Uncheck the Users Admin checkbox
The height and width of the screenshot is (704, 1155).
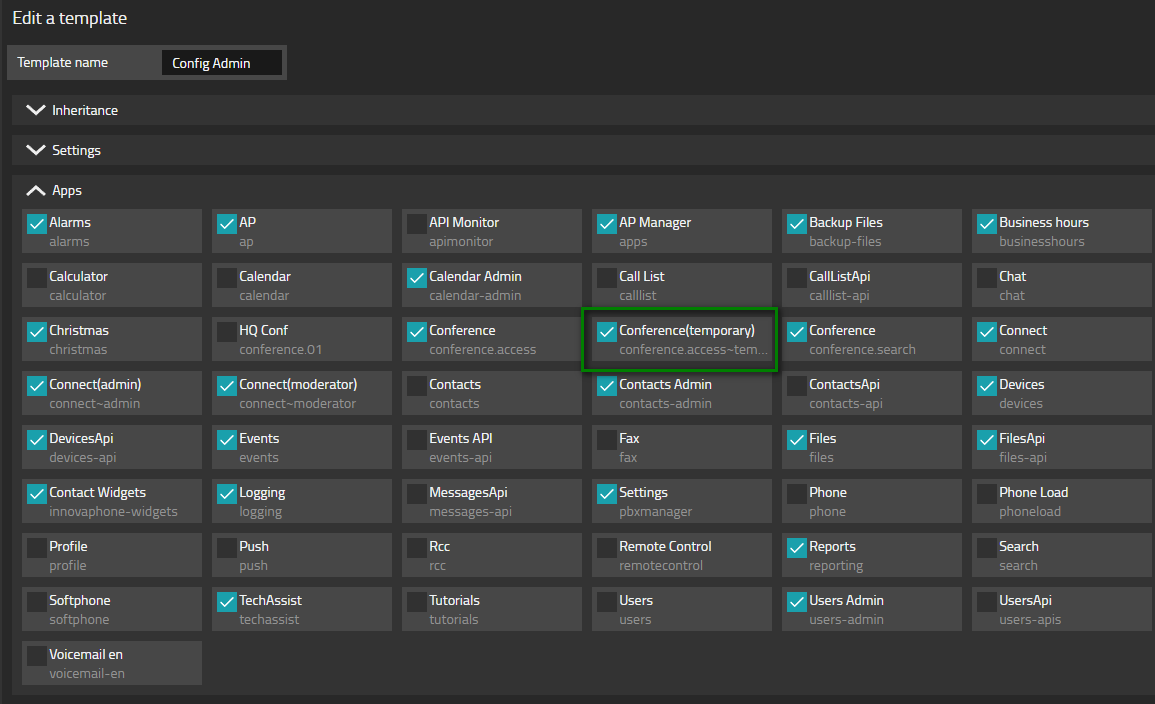pos(797,602)
